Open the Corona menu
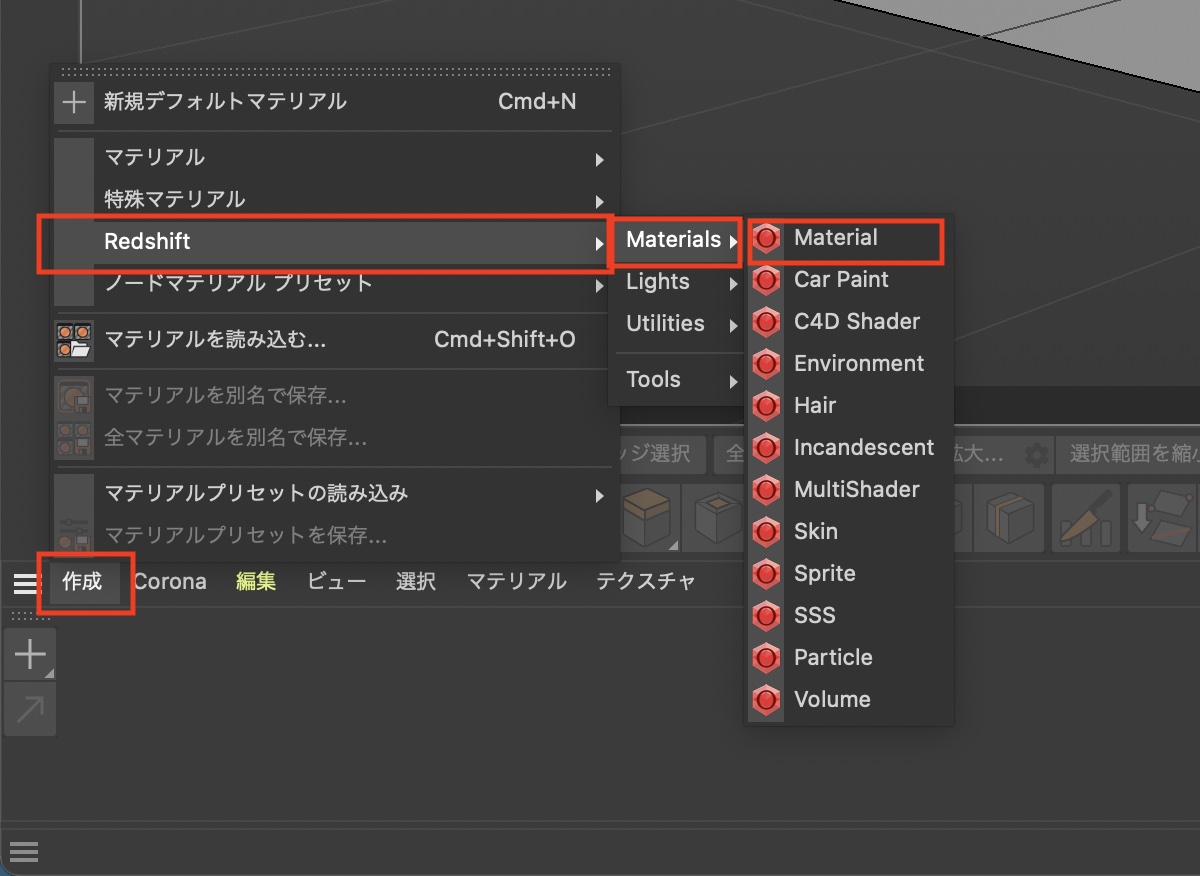 point(170,582)
